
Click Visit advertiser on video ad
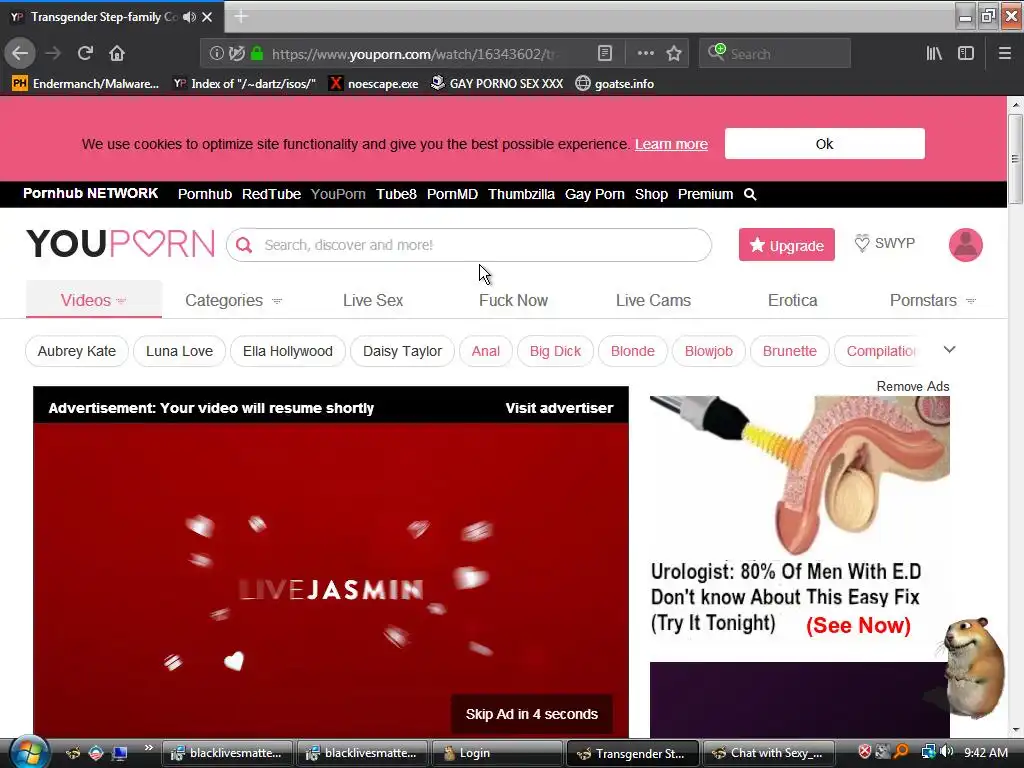(559, 408)
